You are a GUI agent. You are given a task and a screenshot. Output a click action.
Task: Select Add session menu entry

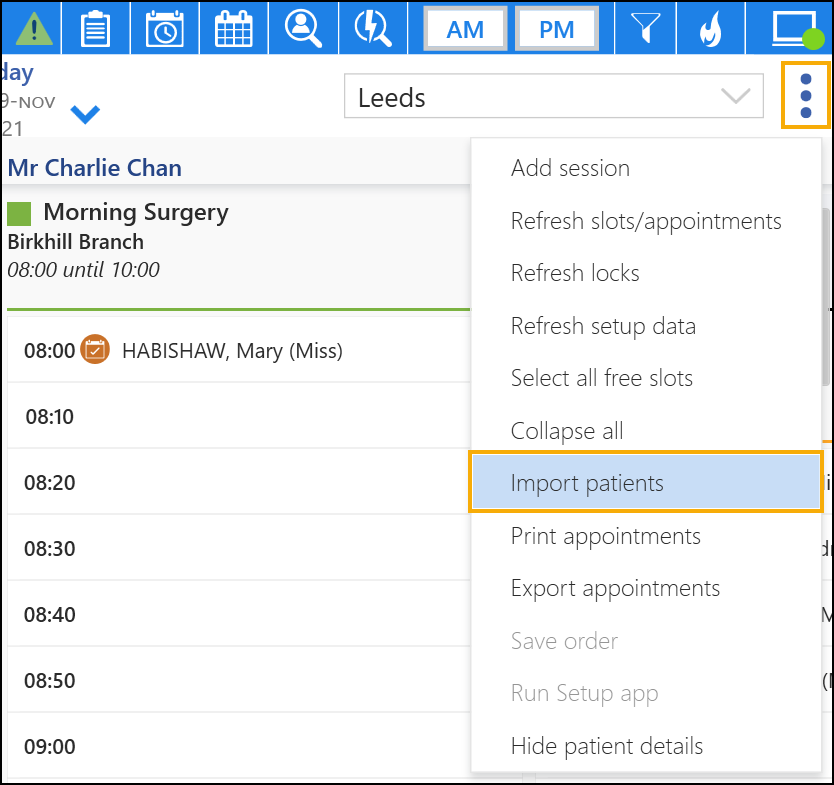tap(570, 168)
